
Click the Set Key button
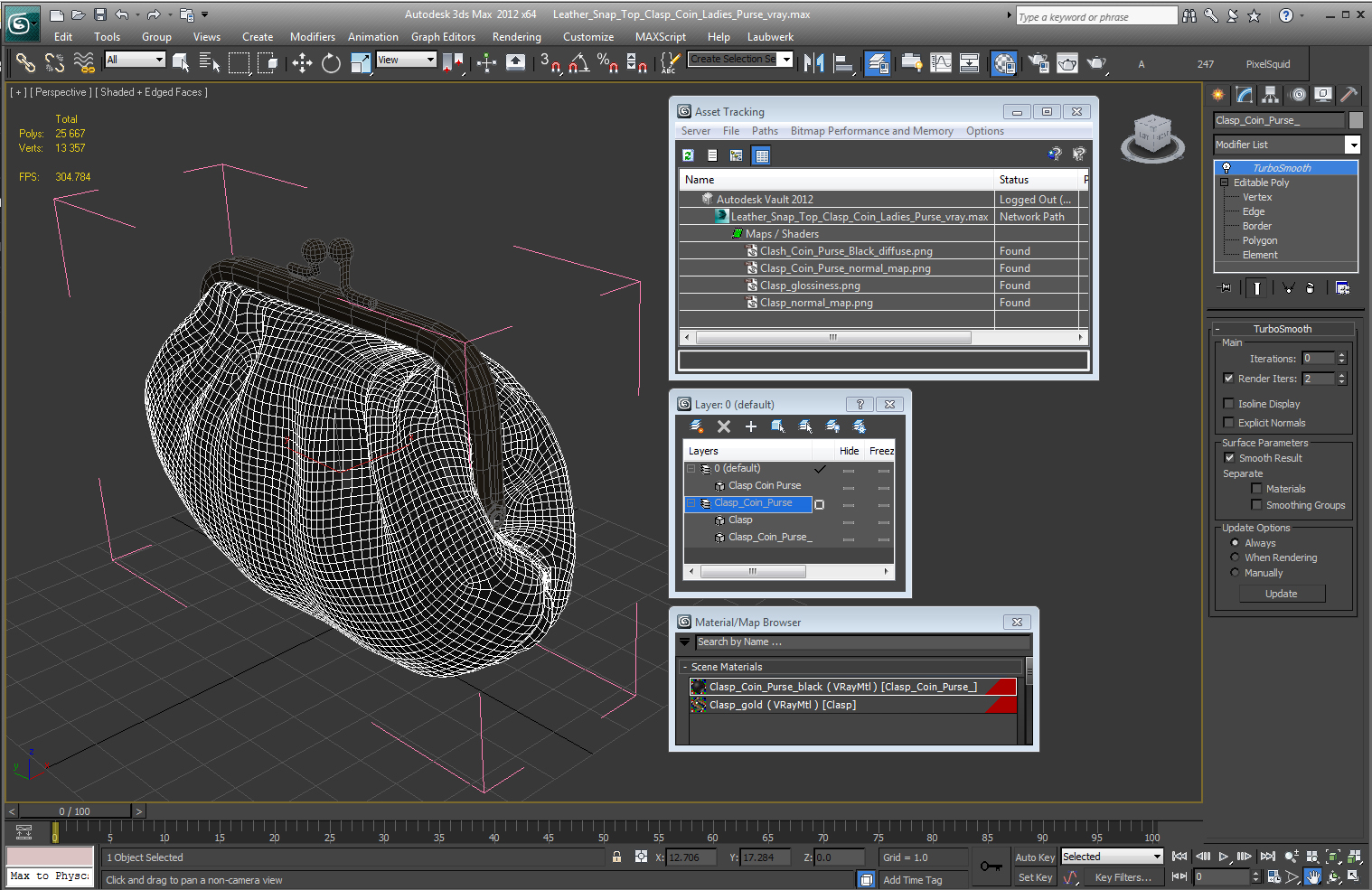click(x=1035, y=877)
